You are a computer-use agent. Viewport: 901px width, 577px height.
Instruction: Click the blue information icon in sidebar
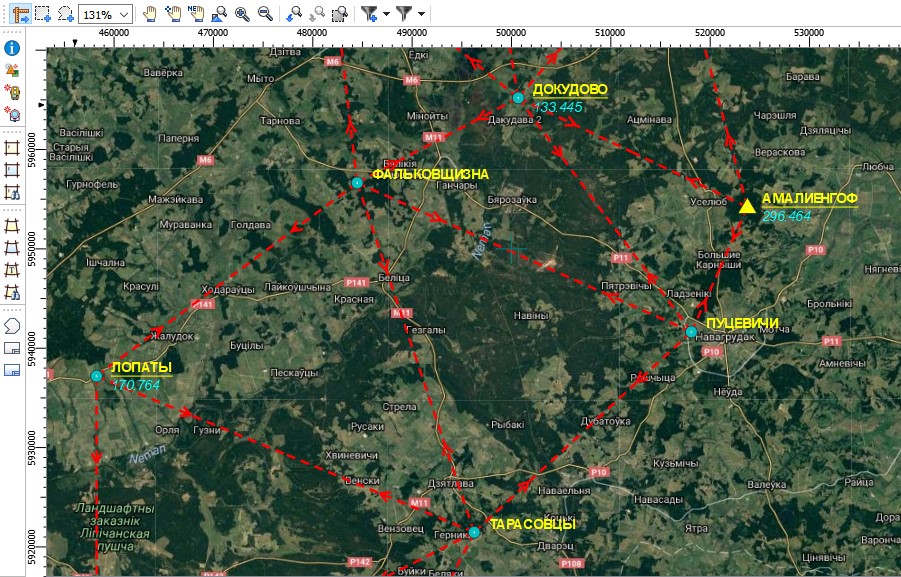(x=13, y=48)
